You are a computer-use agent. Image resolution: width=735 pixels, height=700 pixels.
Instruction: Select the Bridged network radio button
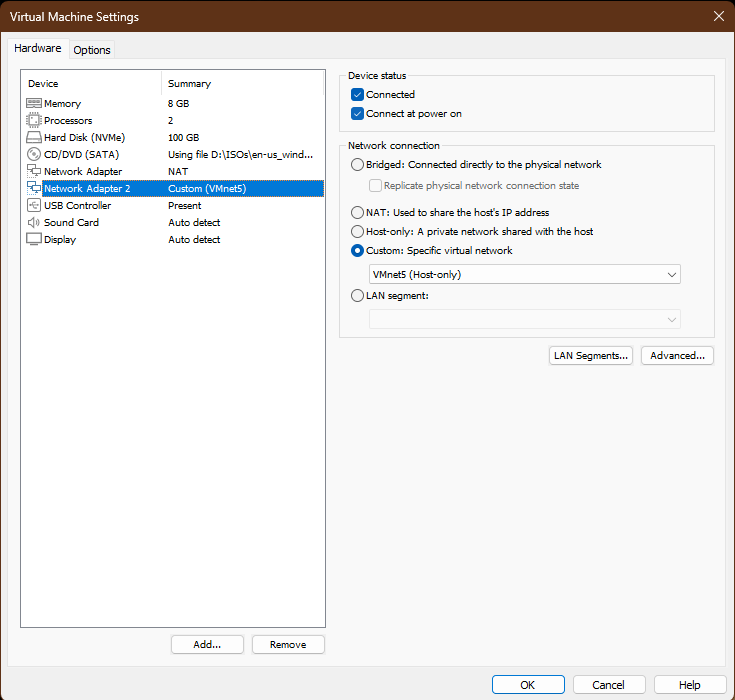358,165
